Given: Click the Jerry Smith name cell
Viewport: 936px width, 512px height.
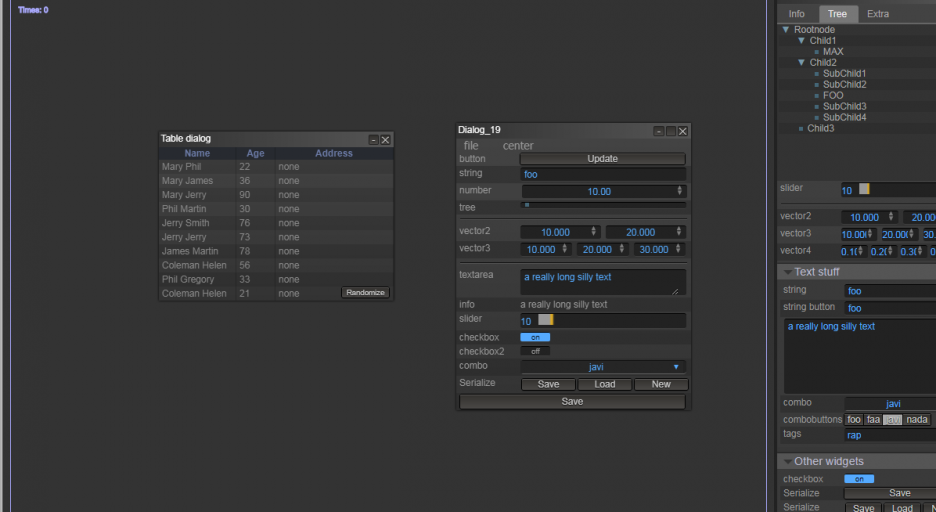Looking at the screenshot, I should [x=197, y=223].
